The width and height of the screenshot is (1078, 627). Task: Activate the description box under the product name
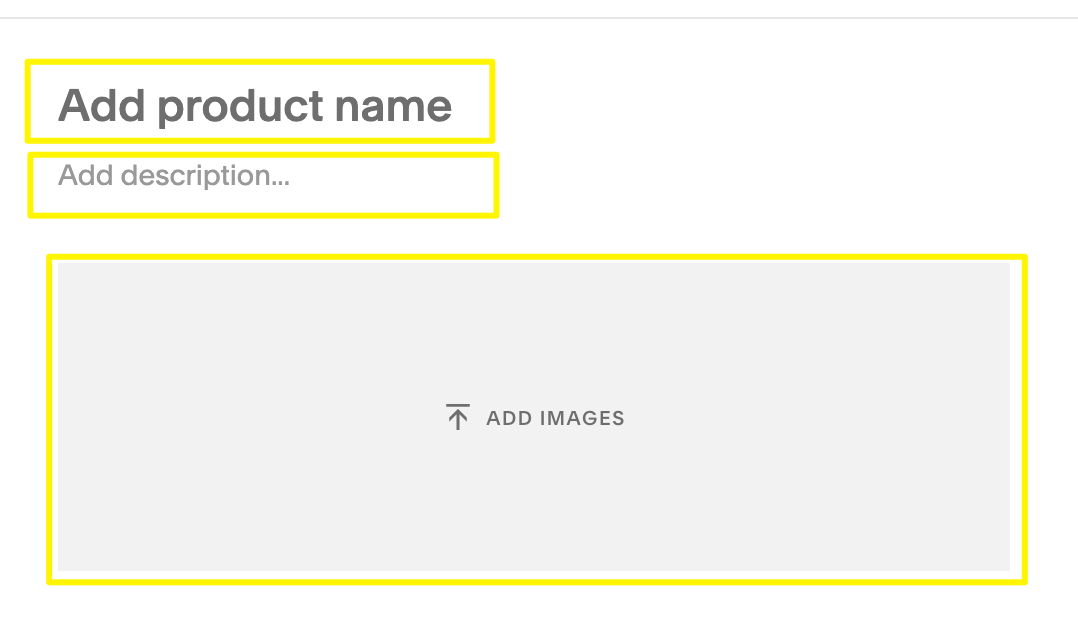pyautogui.click(x=175, y=176)
